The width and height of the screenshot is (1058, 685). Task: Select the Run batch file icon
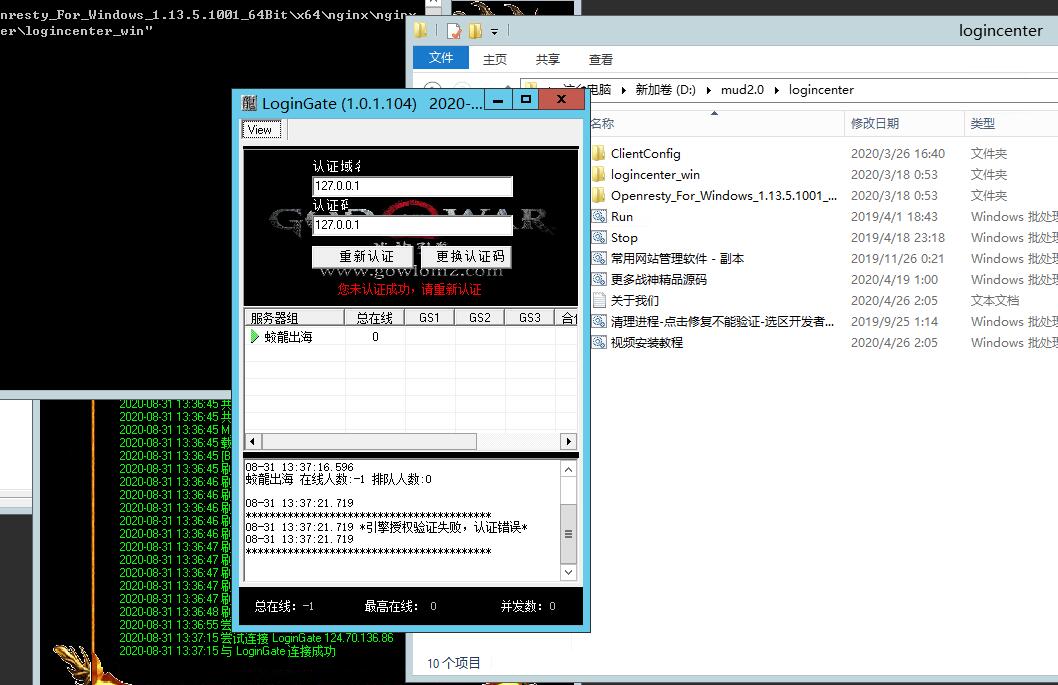click(599, 217)
